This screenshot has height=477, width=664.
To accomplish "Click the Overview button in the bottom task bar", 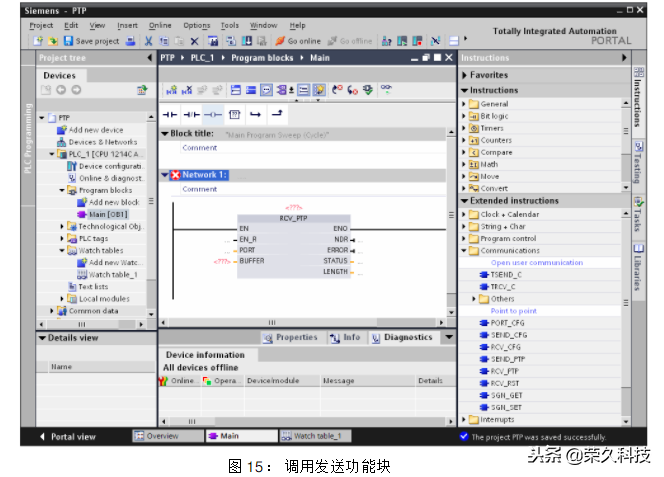I will pyautogui.click(x=168, y=436).
